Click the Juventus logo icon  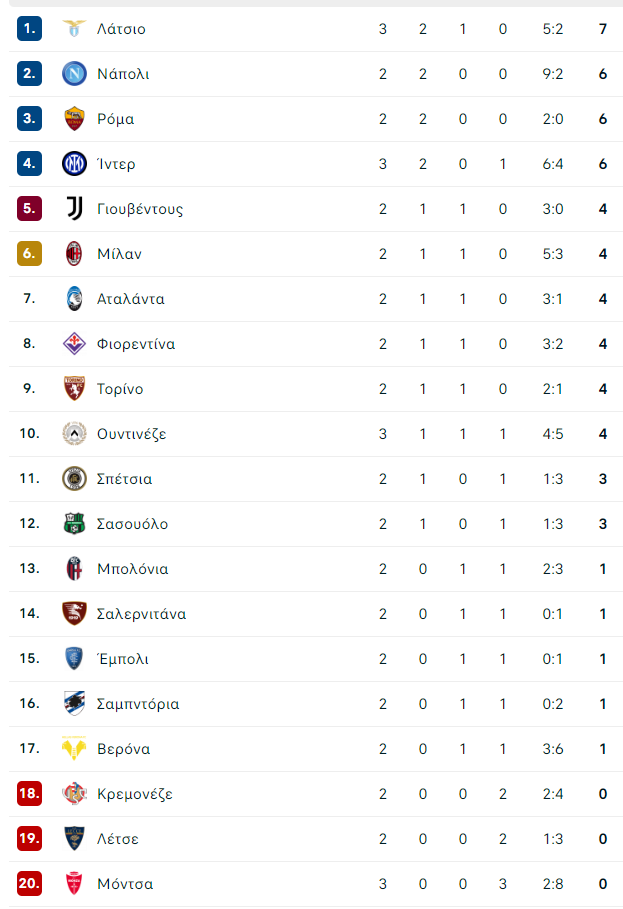pos(74,209)
